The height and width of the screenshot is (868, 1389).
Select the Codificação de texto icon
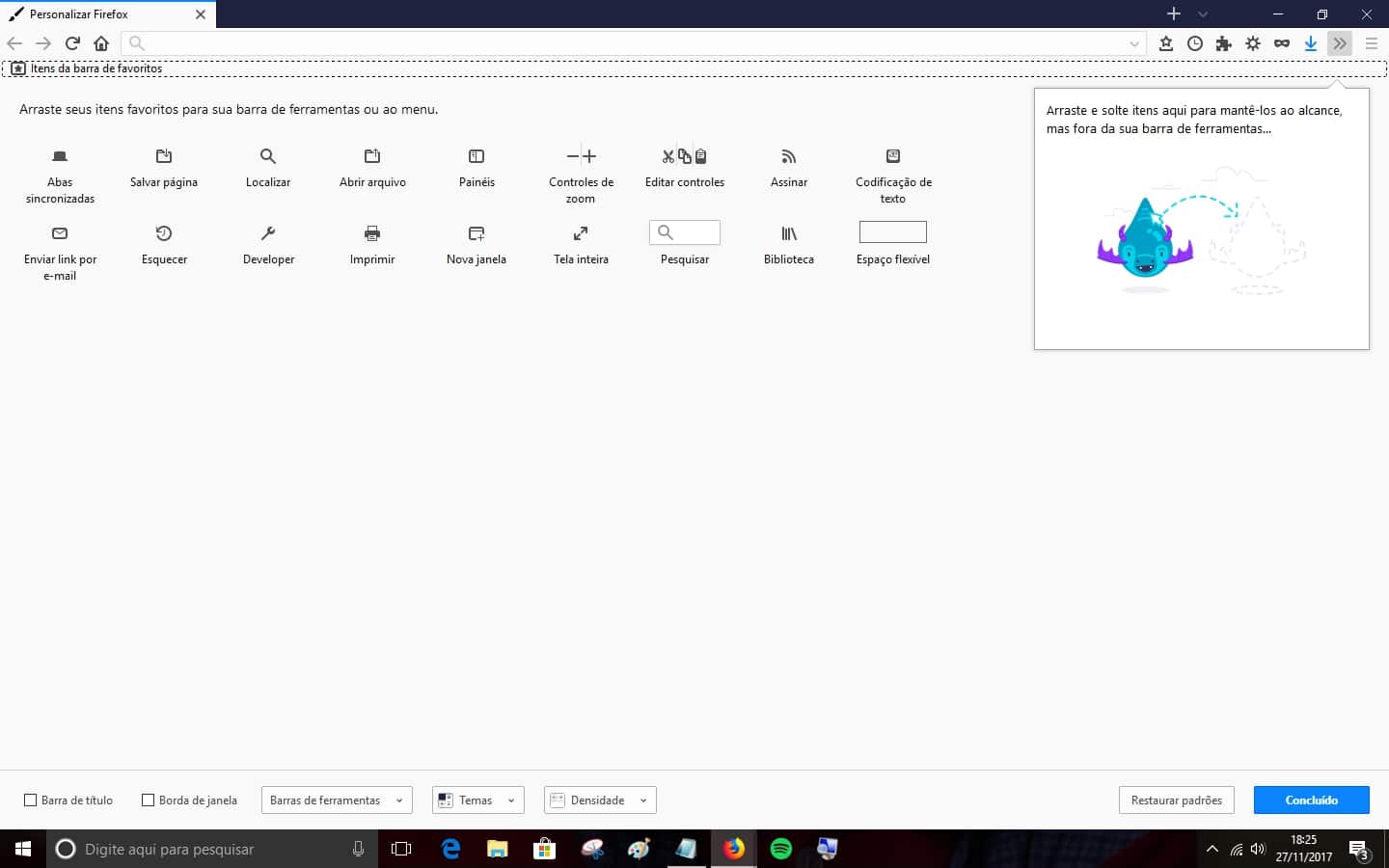coord(893,156)
